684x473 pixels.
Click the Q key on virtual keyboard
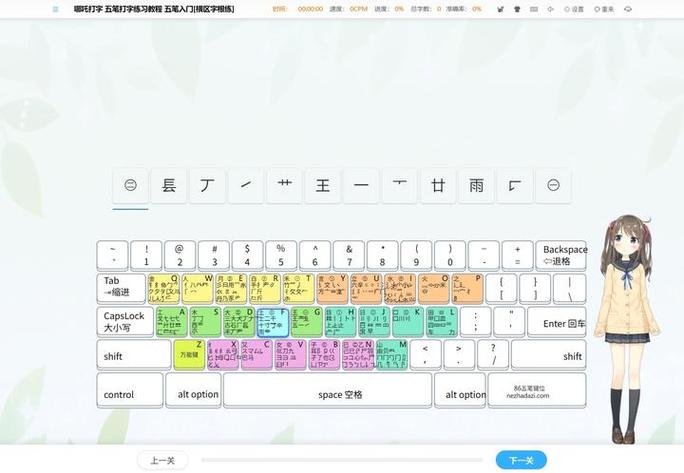tap(164, 288)
